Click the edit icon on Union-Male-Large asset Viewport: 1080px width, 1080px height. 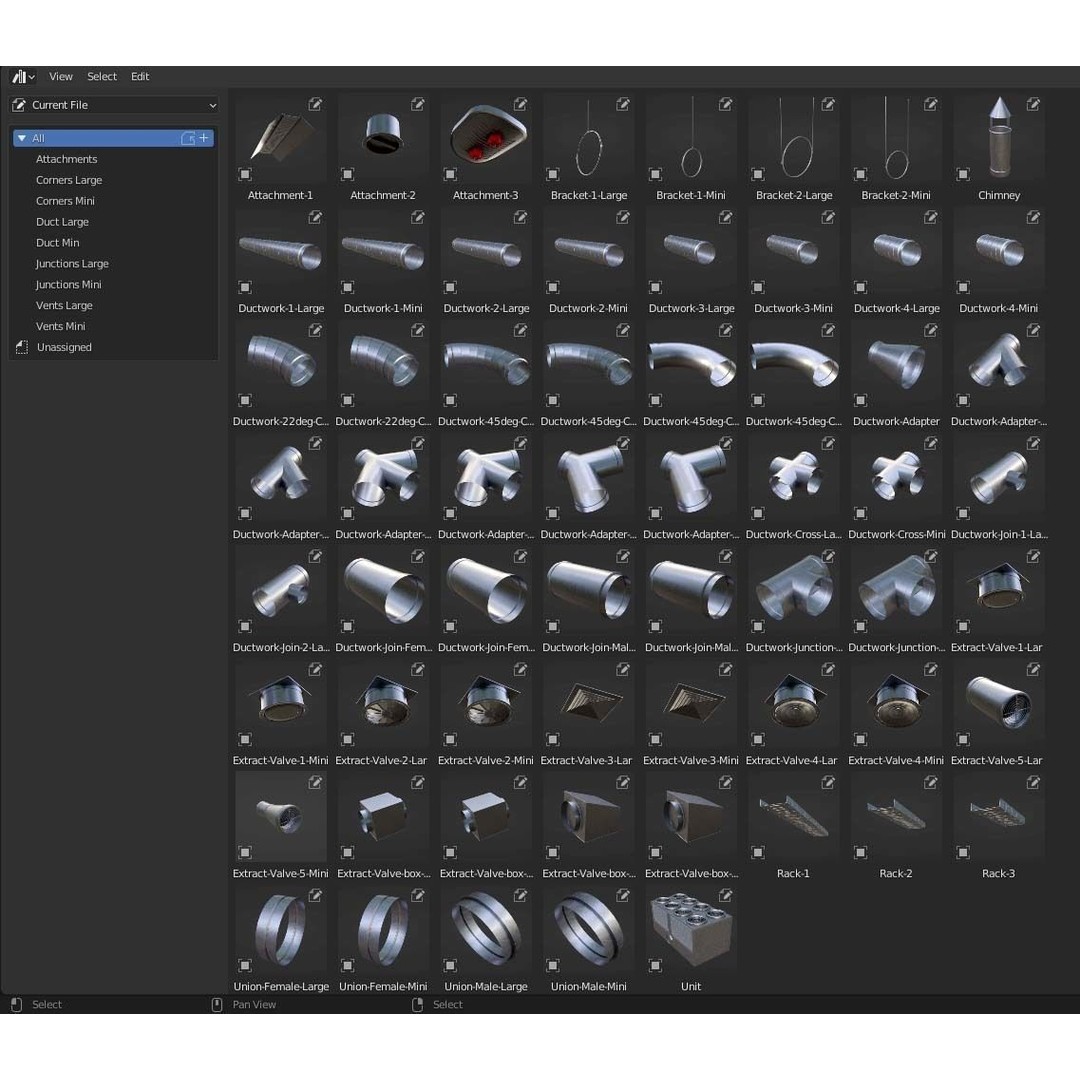click(520, 895)
